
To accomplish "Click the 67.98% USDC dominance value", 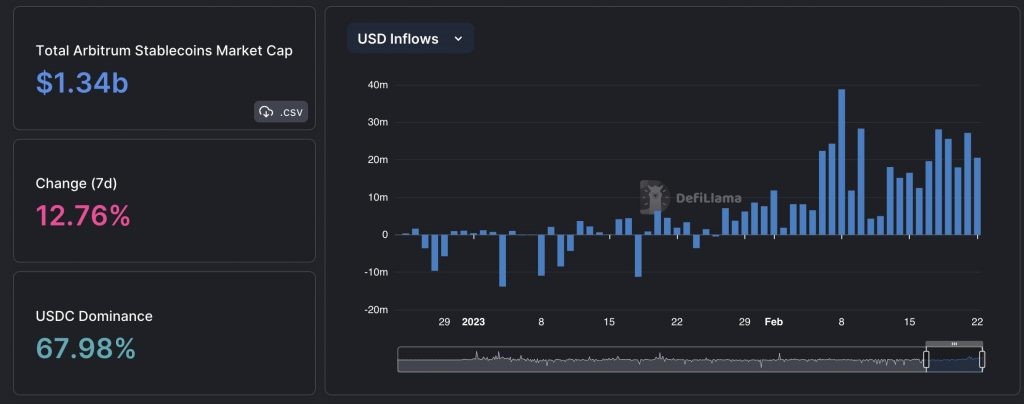I will point(86,349).
